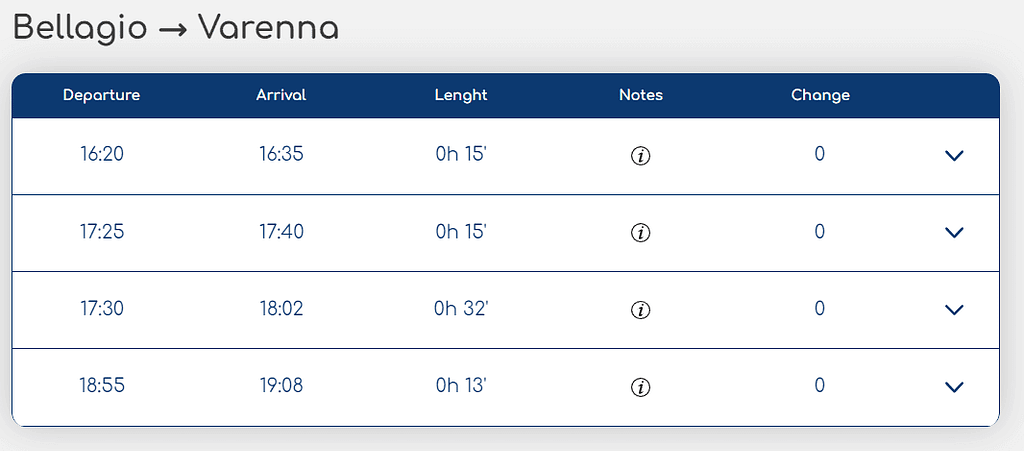Open notes icon for 17:25 departure
The image size is (1024, 451).
(x=641, y=233)
